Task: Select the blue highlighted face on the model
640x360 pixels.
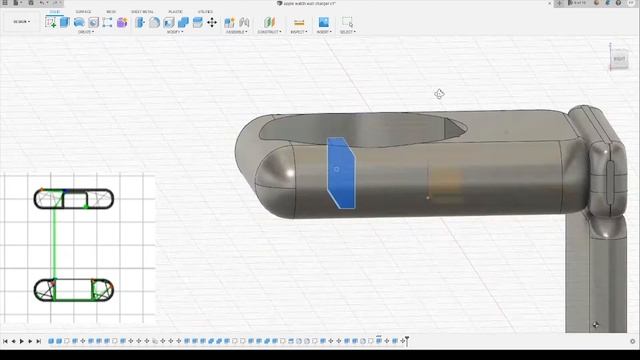Action: (341, 173)
